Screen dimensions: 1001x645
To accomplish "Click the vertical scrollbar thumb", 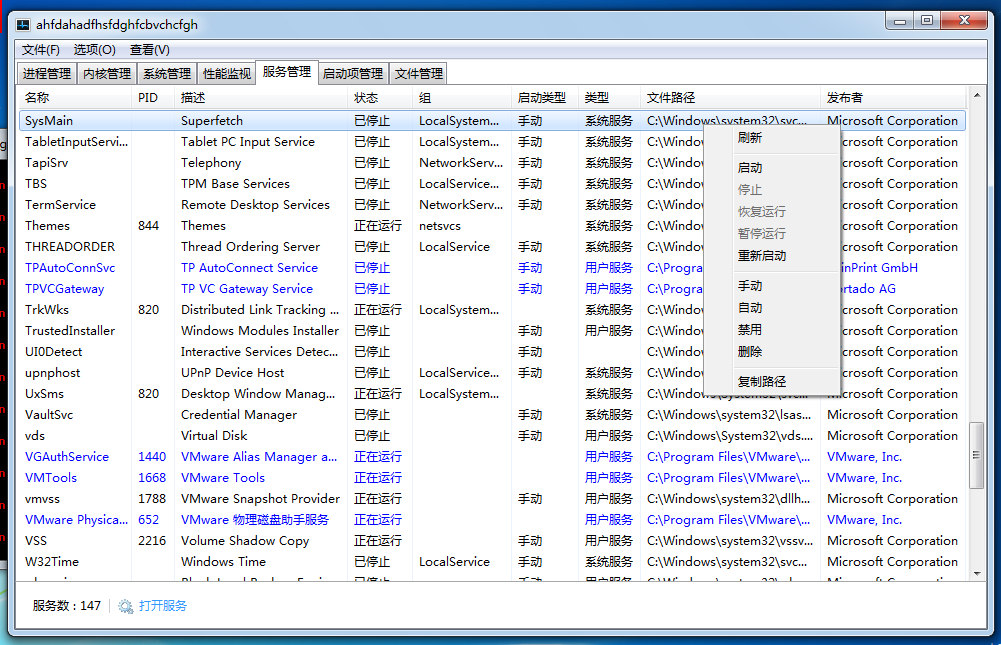I will [x=977, y=455].
